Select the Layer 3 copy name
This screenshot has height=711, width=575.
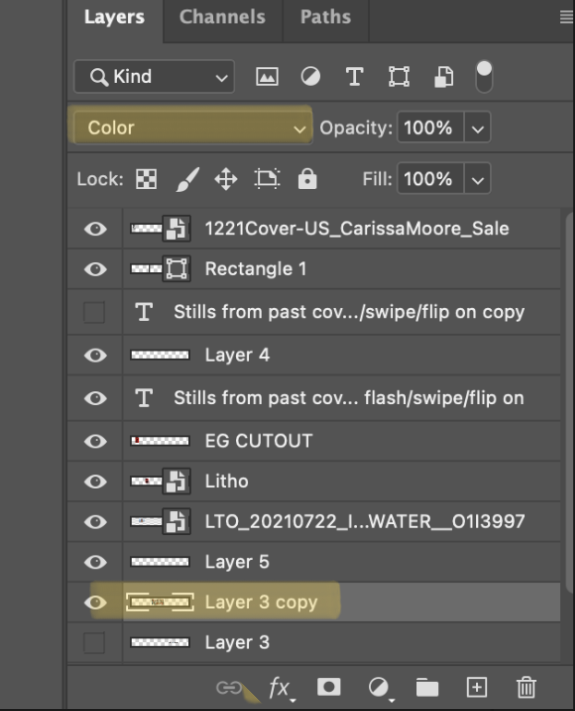point(261,602)
